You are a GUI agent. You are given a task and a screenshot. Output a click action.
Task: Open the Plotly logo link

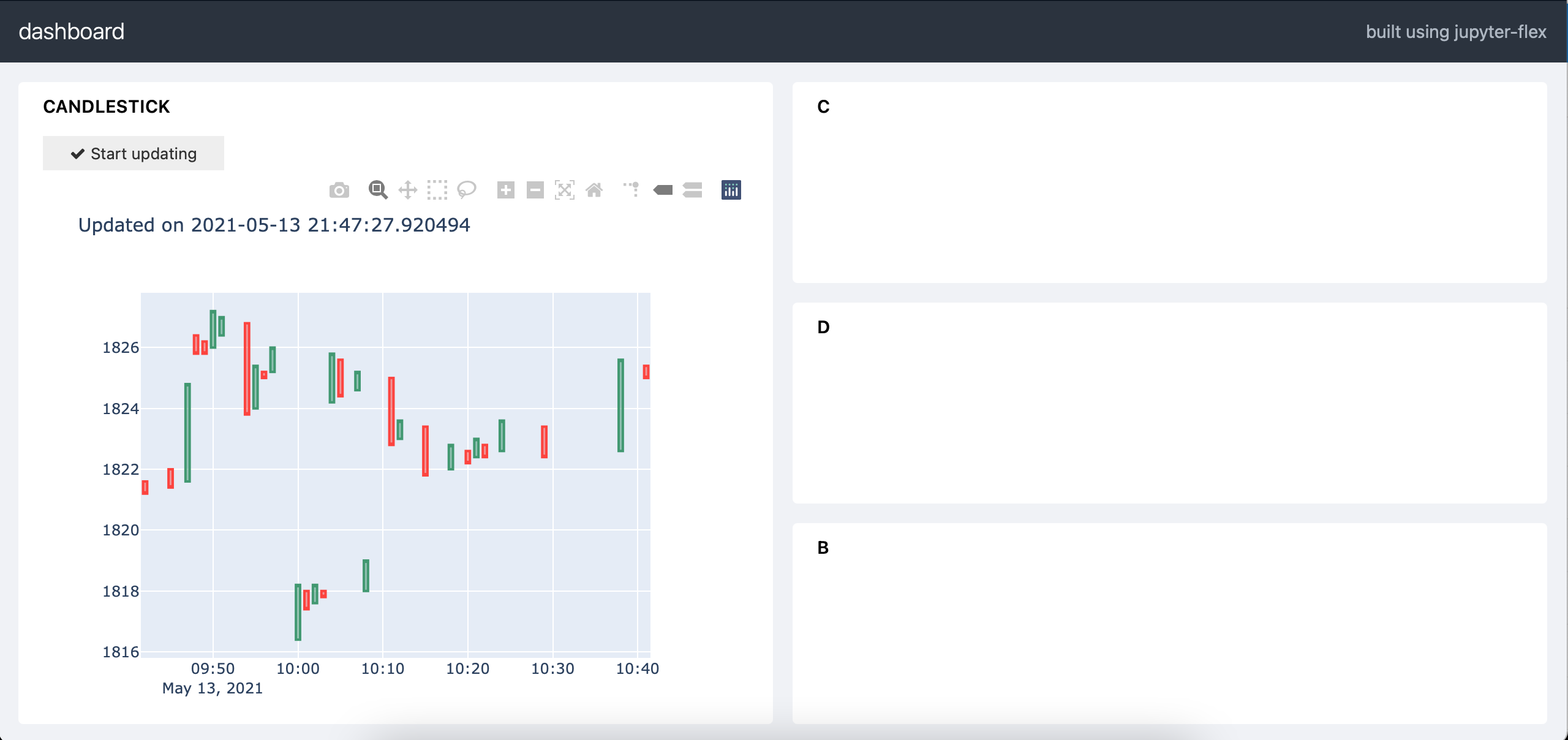pyautogui.click(x=731, y=190)
